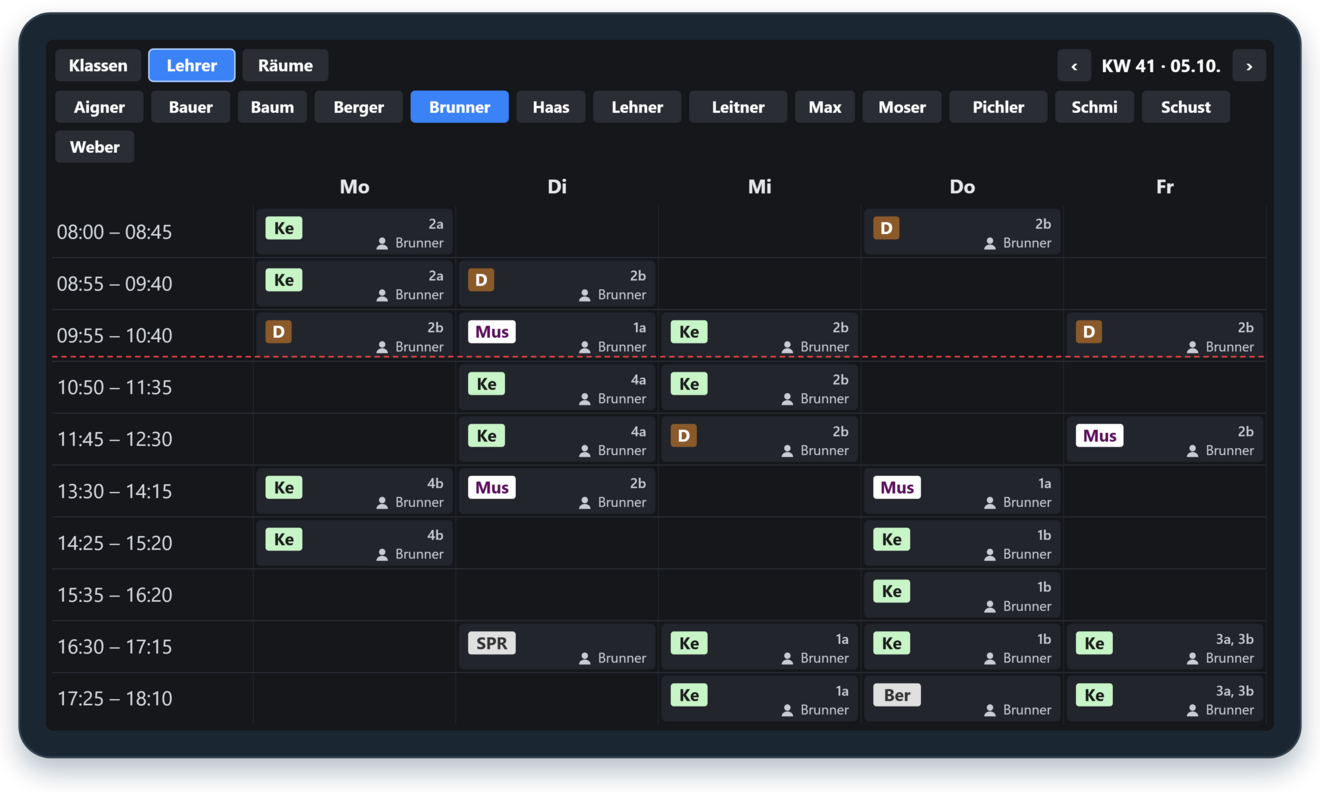Click Monday 14:25 Ke lesson 4b

tap(355, 544)
